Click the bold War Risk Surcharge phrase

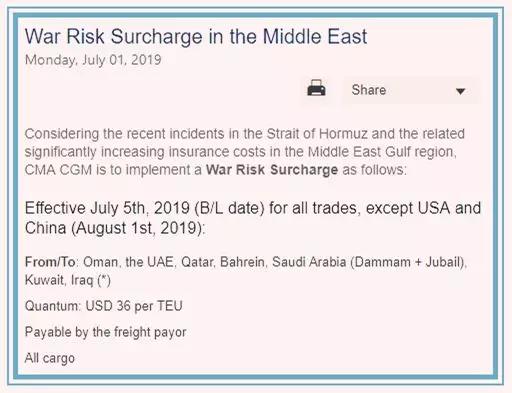[x=272, y=170]
